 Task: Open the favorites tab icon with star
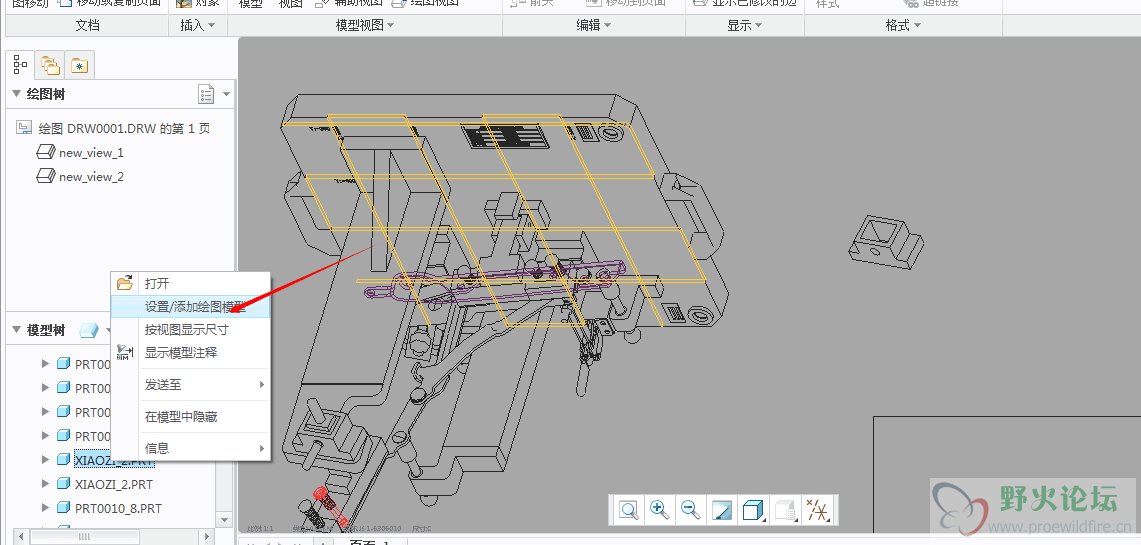pos(78,66)
